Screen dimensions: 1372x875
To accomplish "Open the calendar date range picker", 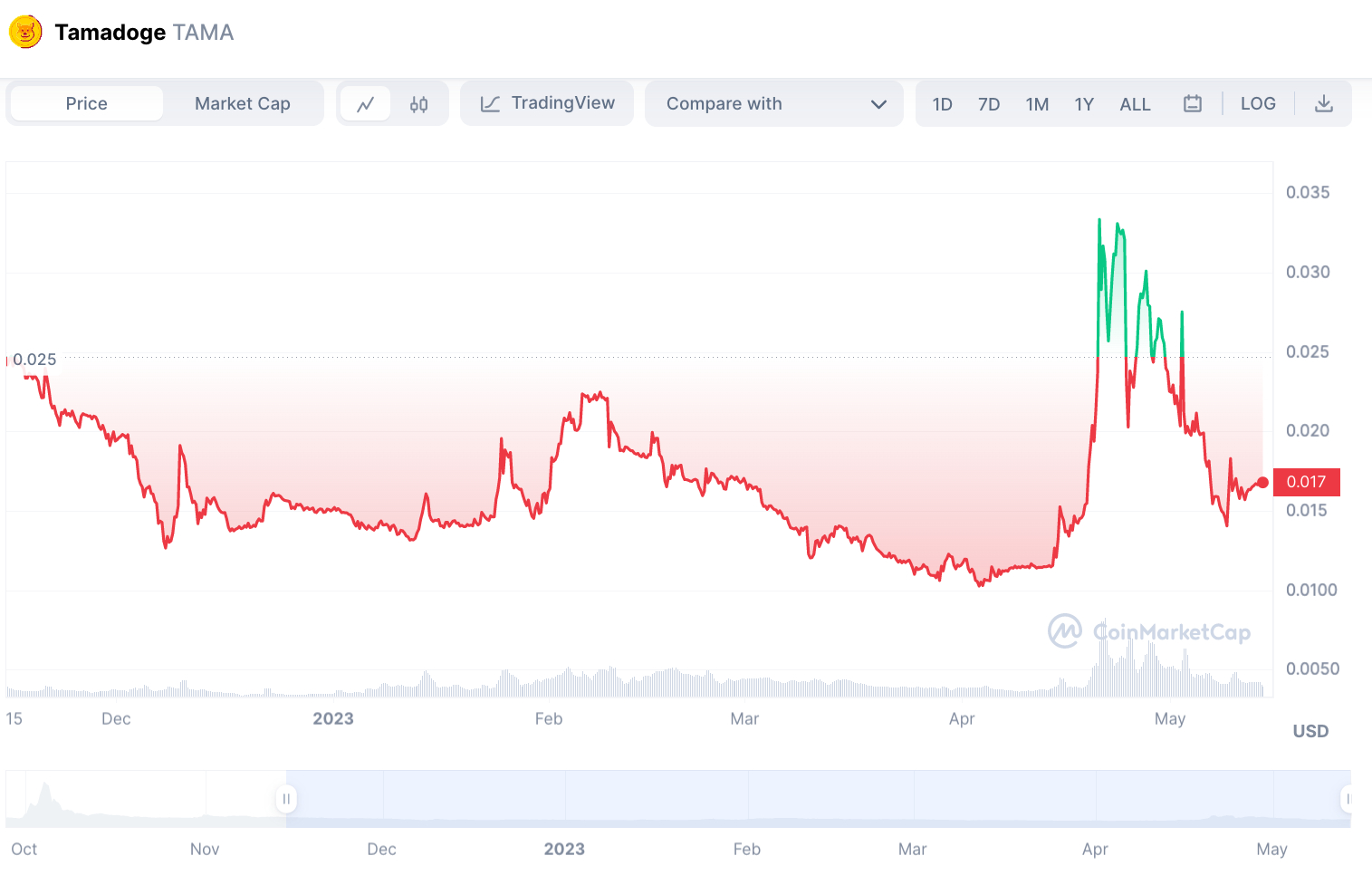I will click(1193, 103).
